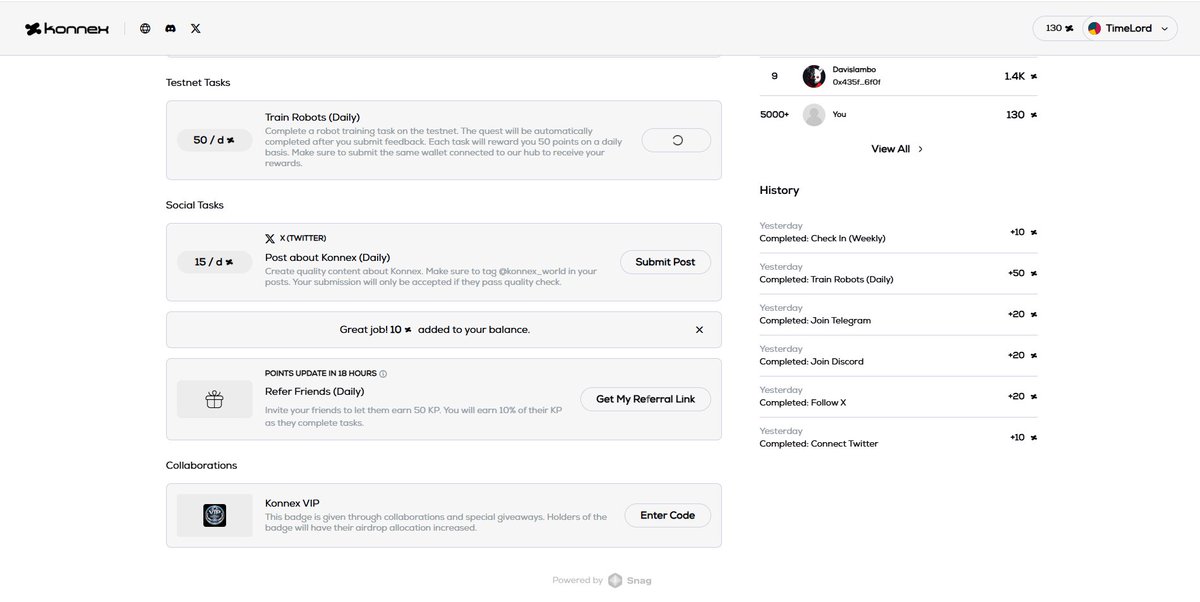Open the X icon in header

tap(196, 29)
